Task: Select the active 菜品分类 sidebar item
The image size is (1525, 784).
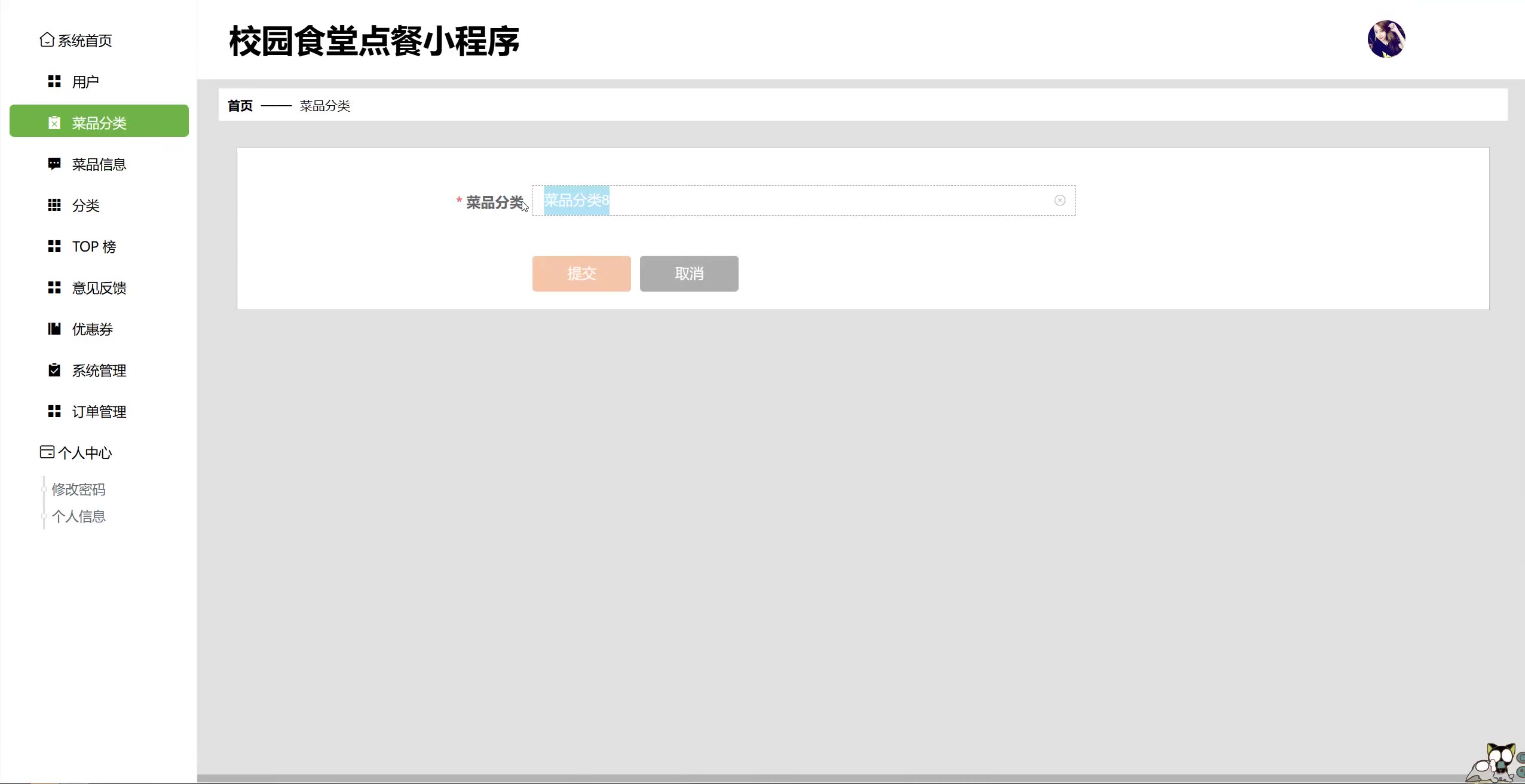Action: tap(99, 122)
